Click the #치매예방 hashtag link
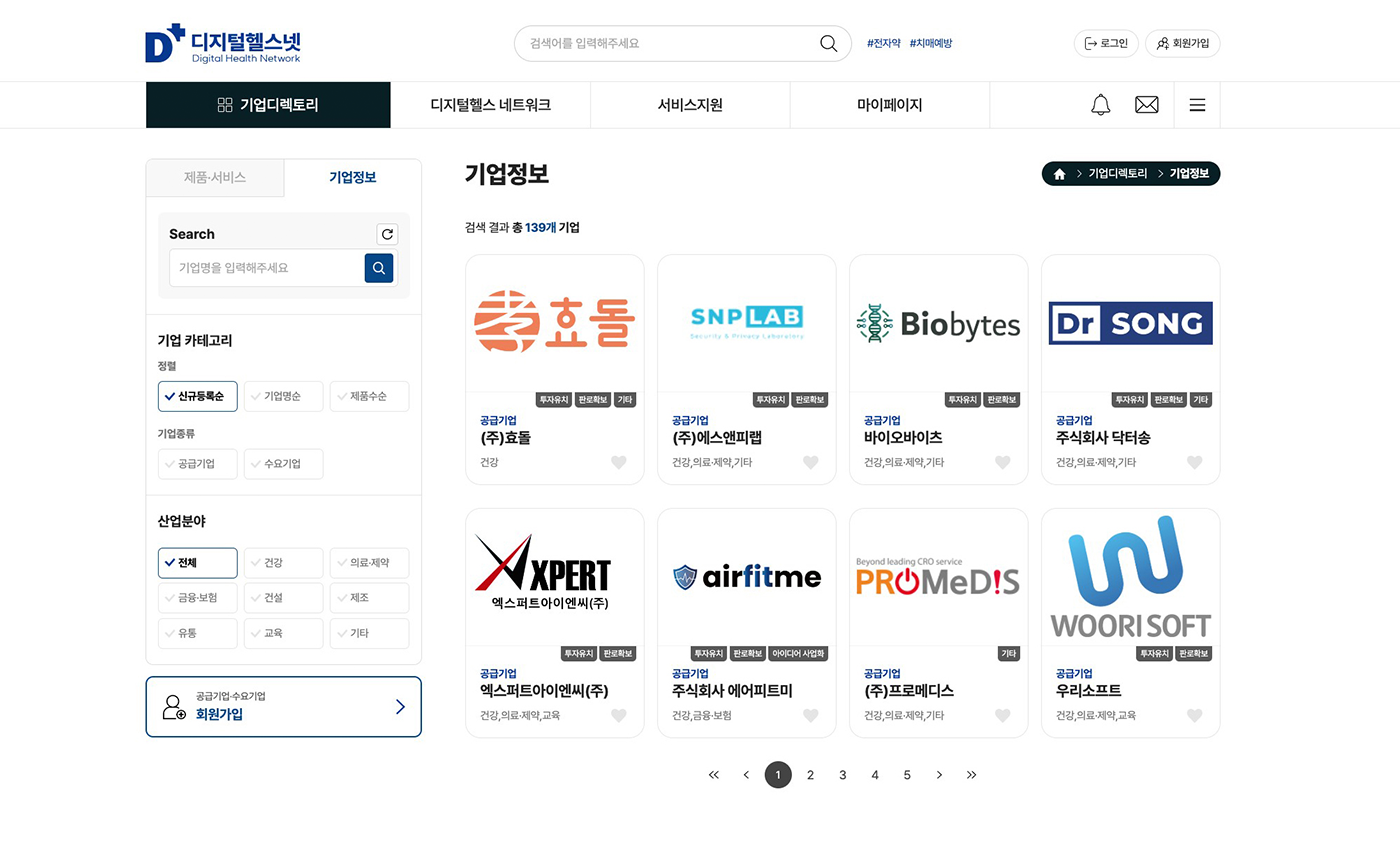The image size is (1400, 860). 930,44
